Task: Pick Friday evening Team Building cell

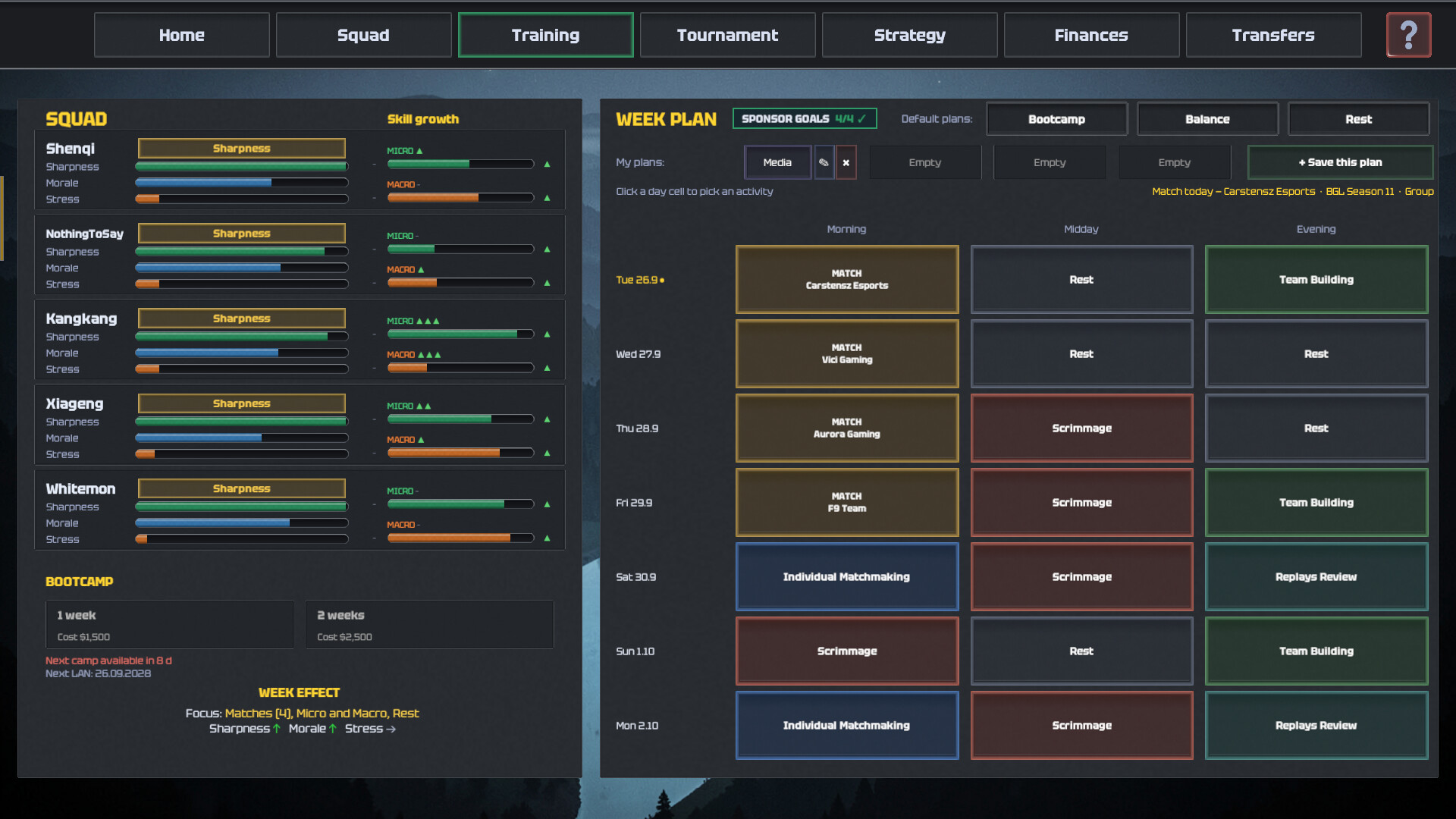Action: pos(1316,502)
